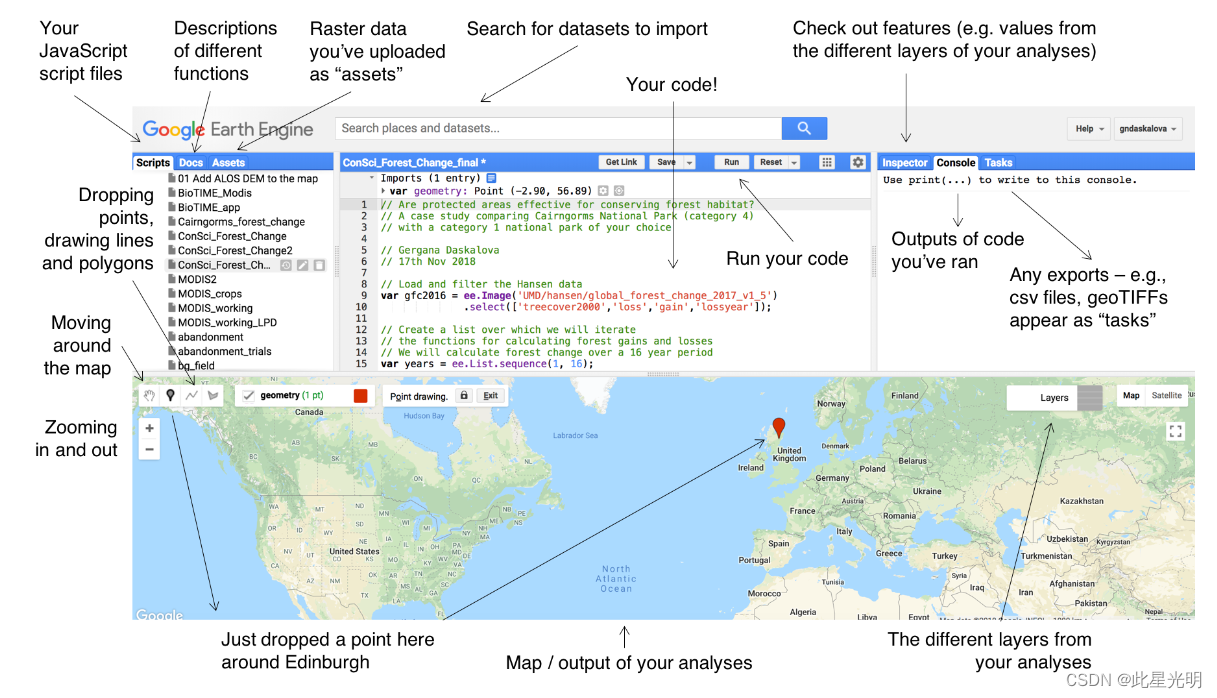The width and height of the screenshot is (1217, 698).
Task: Open the Save button dropdown arrow
Action: click(x=690, y=162)
